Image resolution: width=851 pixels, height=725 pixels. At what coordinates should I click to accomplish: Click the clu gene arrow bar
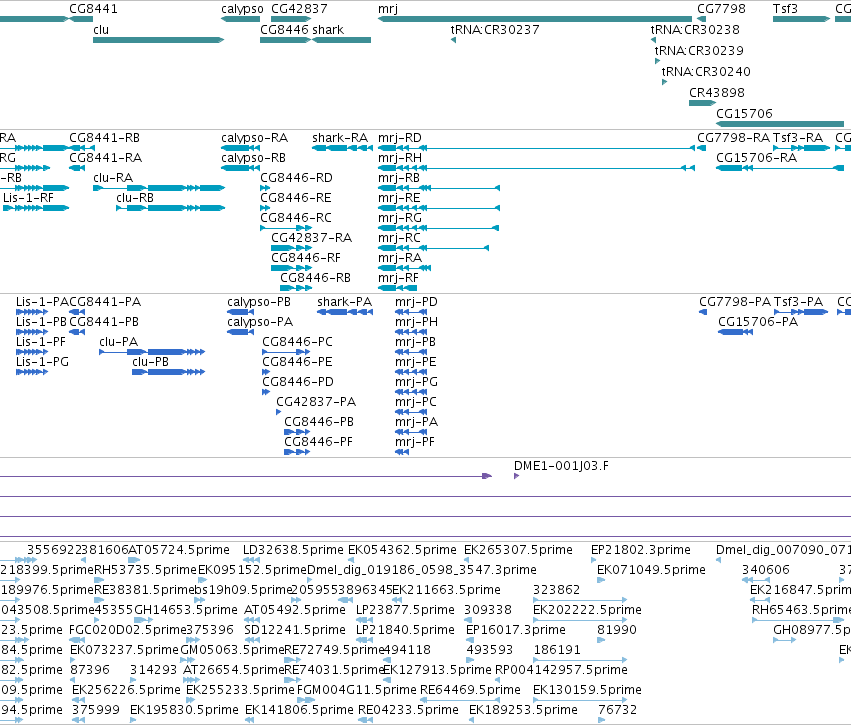point(158,40)
